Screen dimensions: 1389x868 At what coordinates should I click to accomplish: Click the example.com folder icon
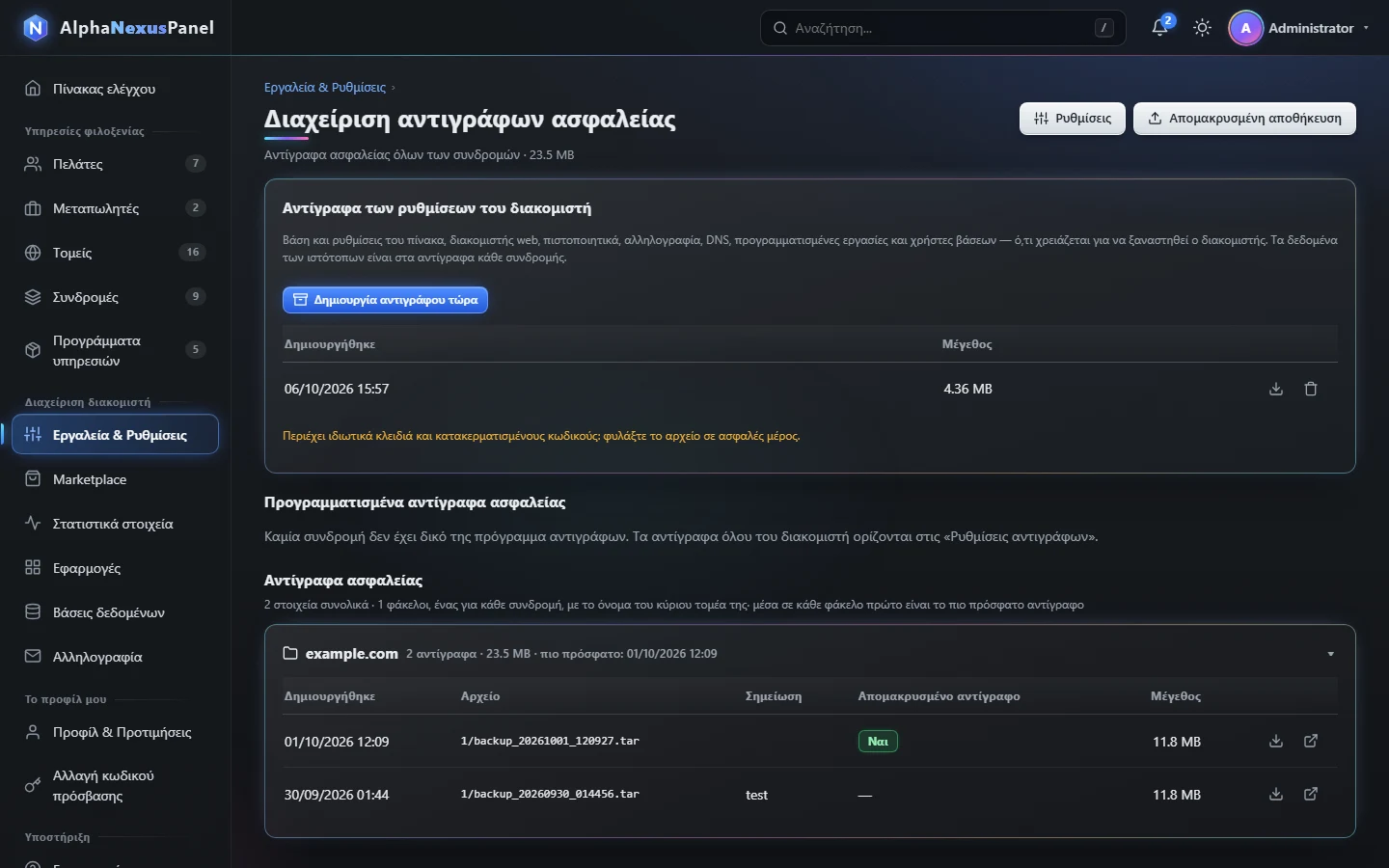point(290,653)
